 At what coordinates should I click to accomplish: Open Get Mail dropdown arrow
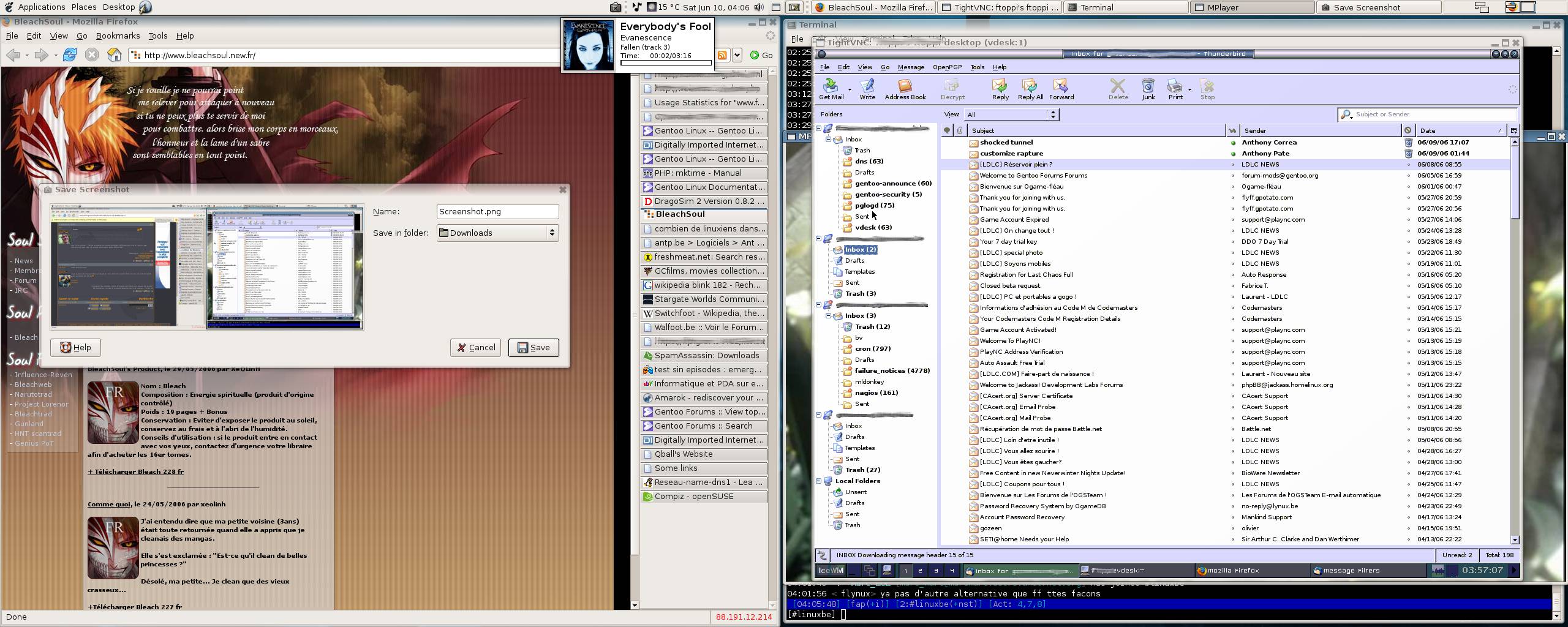(x=850, y=89)
